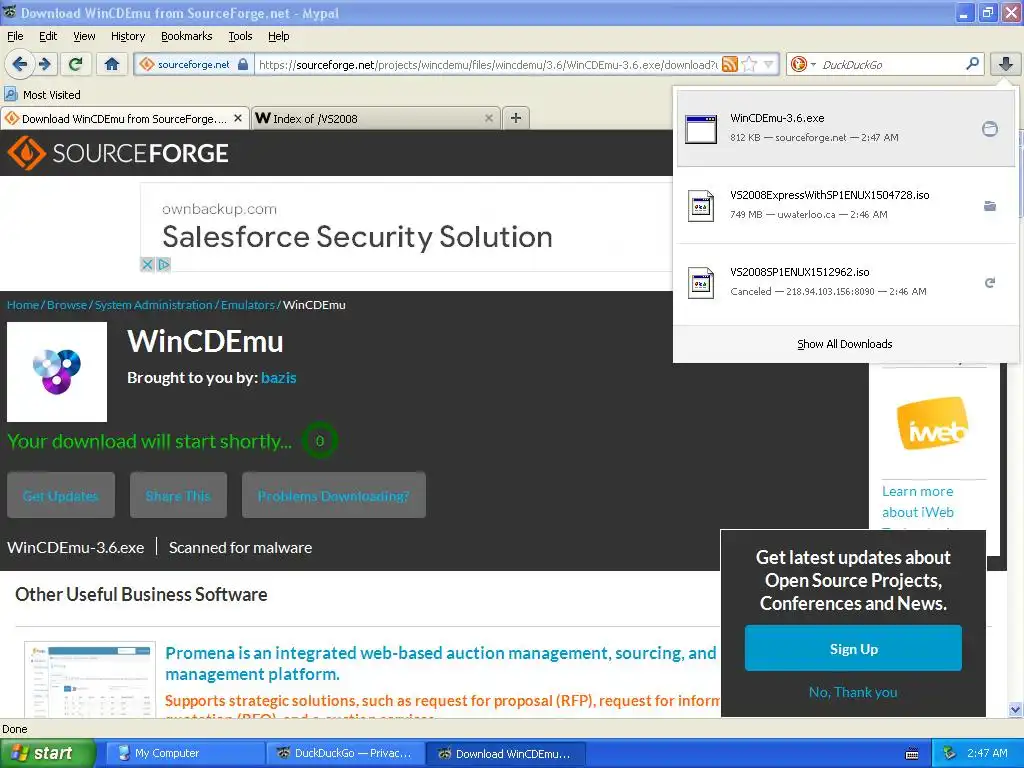This screenshot has height=768, width=1024.
Task: Switch to My Computer taskbar window
Action: pyautogui.click(x=184, y=753)
